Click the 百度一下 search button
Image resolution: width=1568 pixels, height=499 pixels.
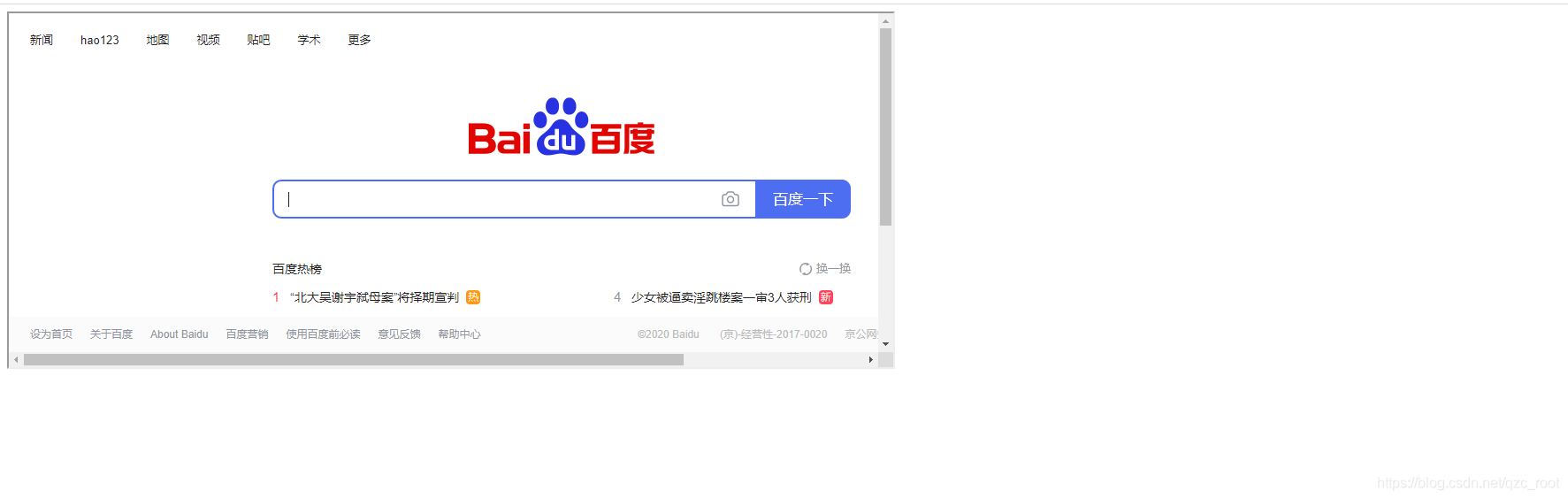click(803, 199)
